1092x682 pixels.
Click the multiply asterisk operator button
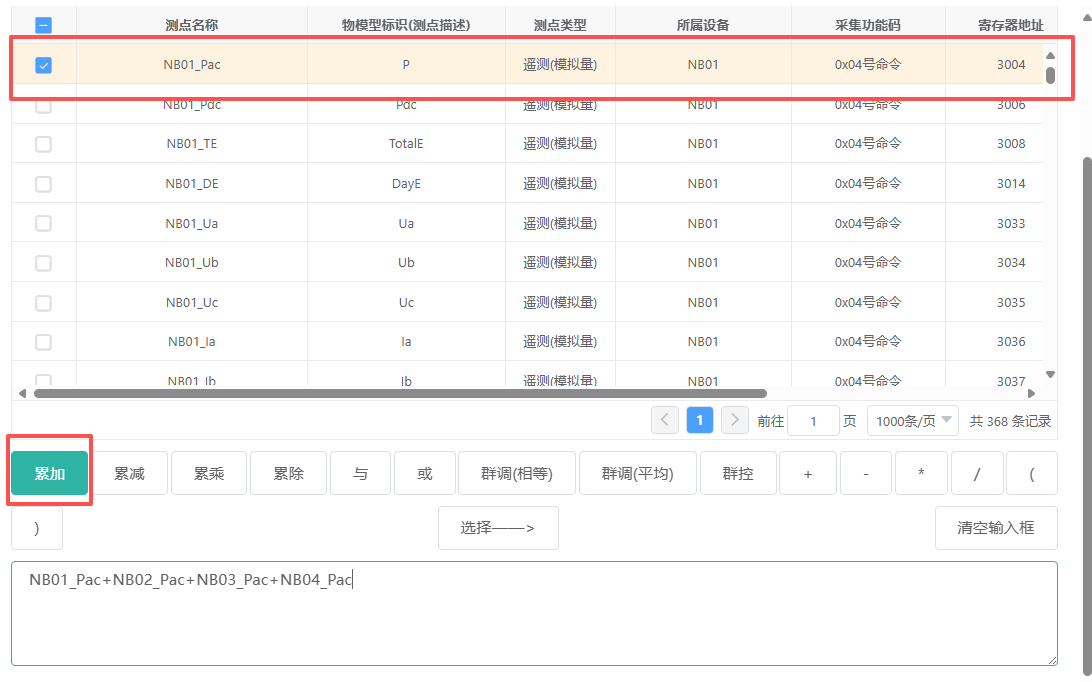click(x=921, y=474)
